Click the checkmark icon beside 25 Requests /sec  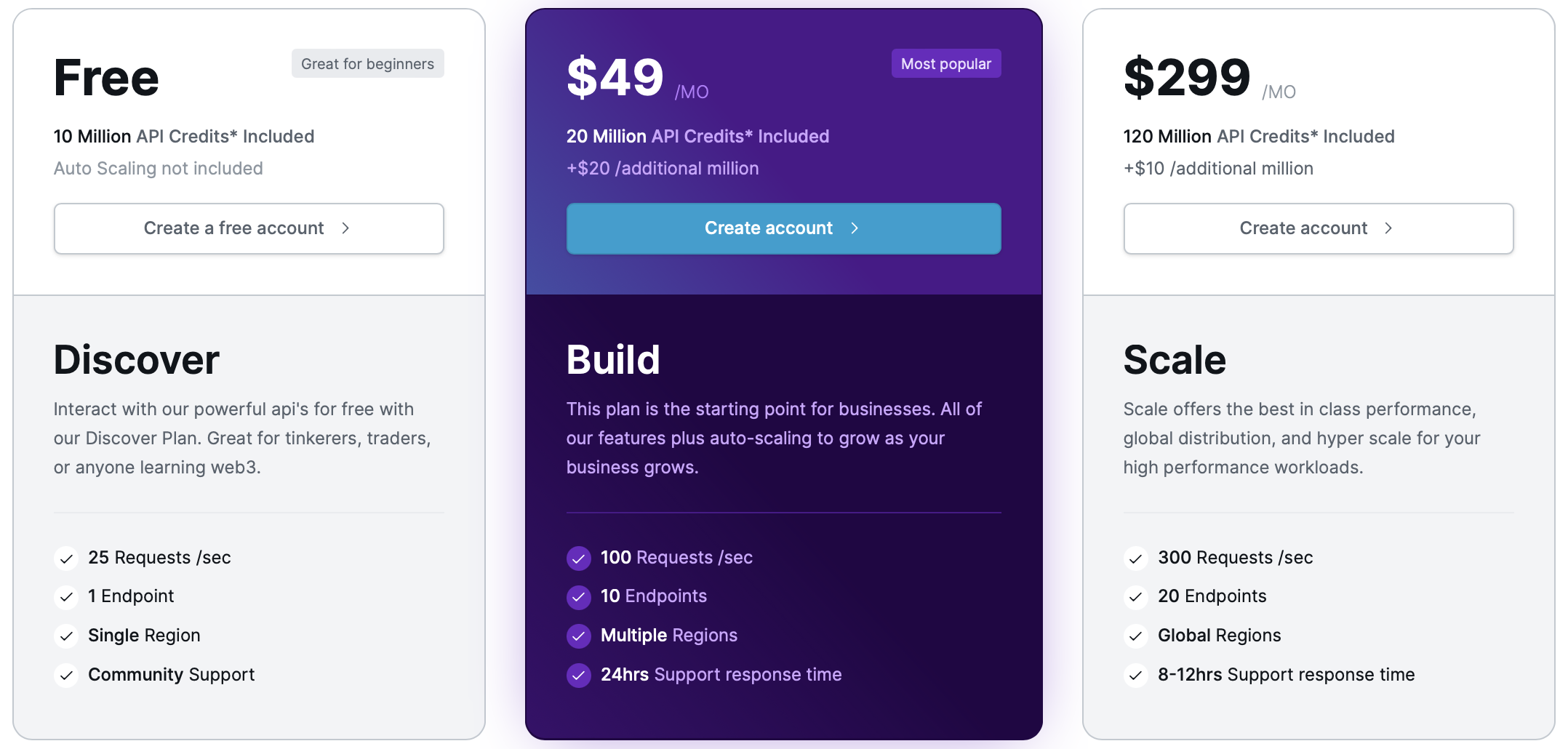pyautogui.click(x=66, y=558)
